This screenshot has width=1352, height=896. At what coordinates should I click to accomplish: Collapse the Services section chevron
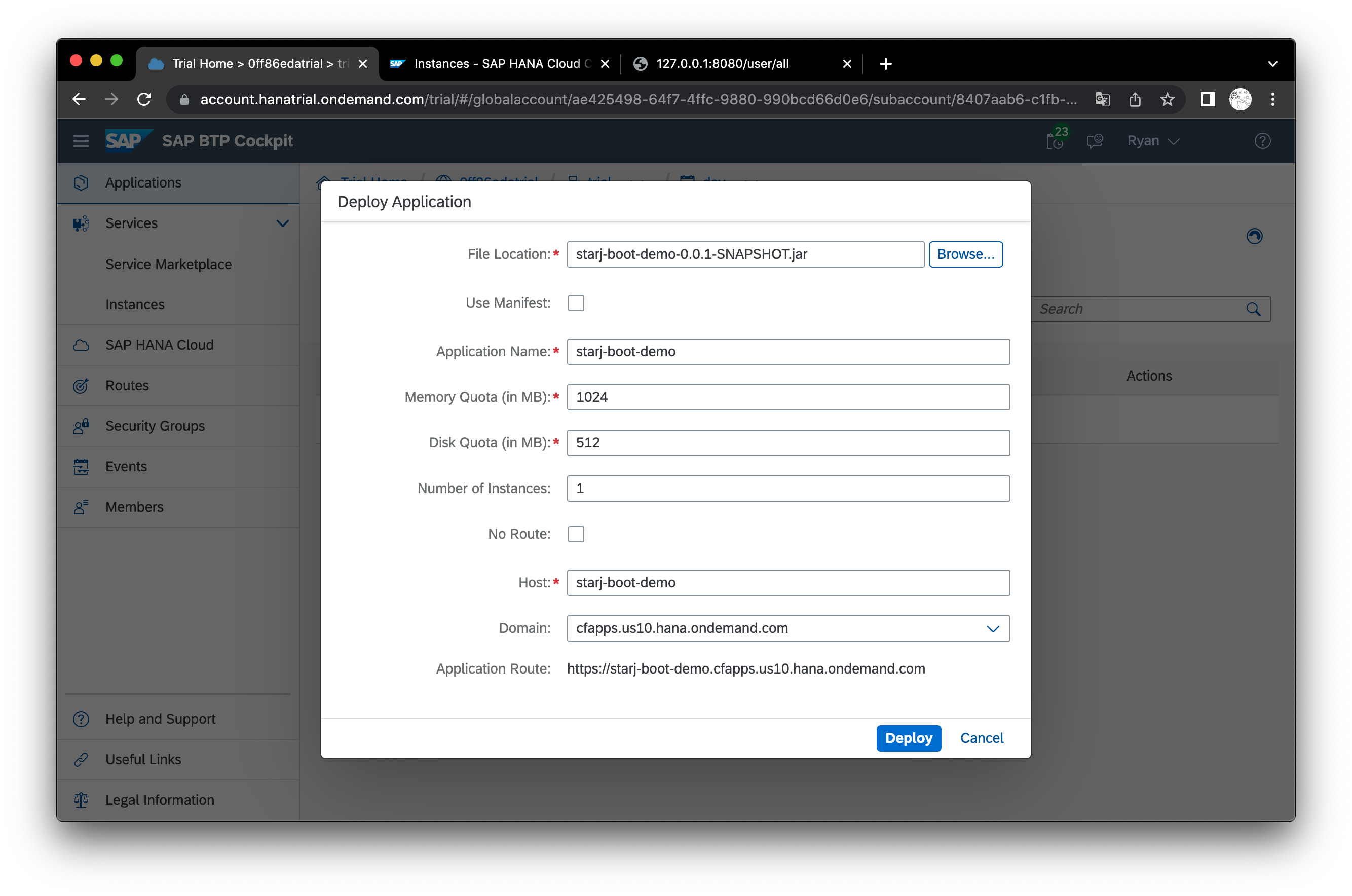[x=282, y=223]
